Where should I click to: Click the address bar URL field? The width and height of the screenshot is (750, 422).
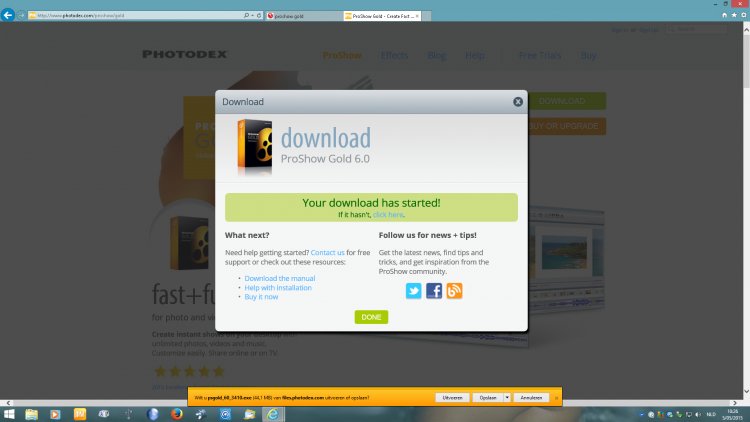(x=130, y=16)
